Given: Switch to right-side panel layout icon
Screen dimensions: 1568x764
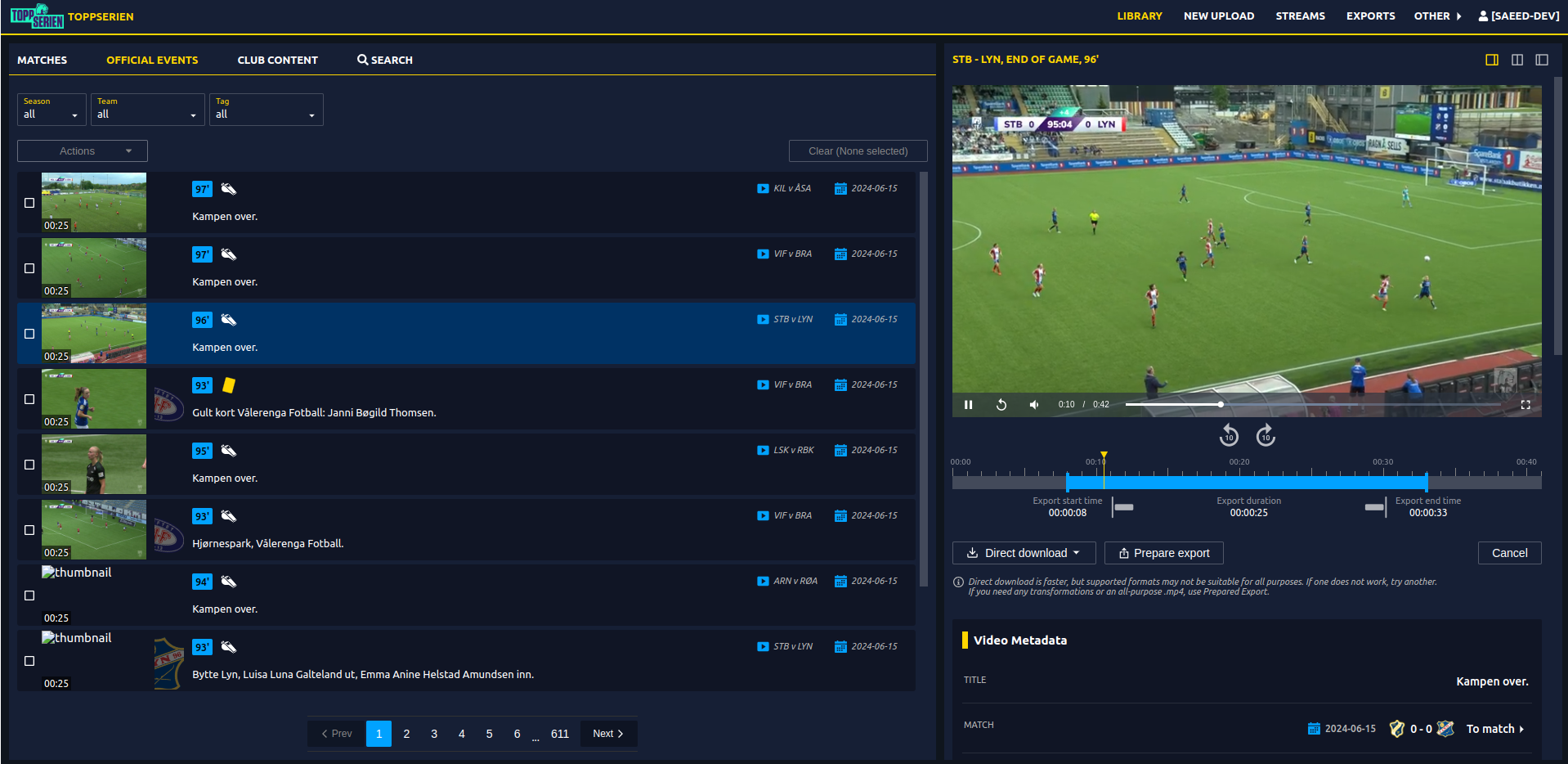Looking at the screenshot, I should click(1492, 60).
